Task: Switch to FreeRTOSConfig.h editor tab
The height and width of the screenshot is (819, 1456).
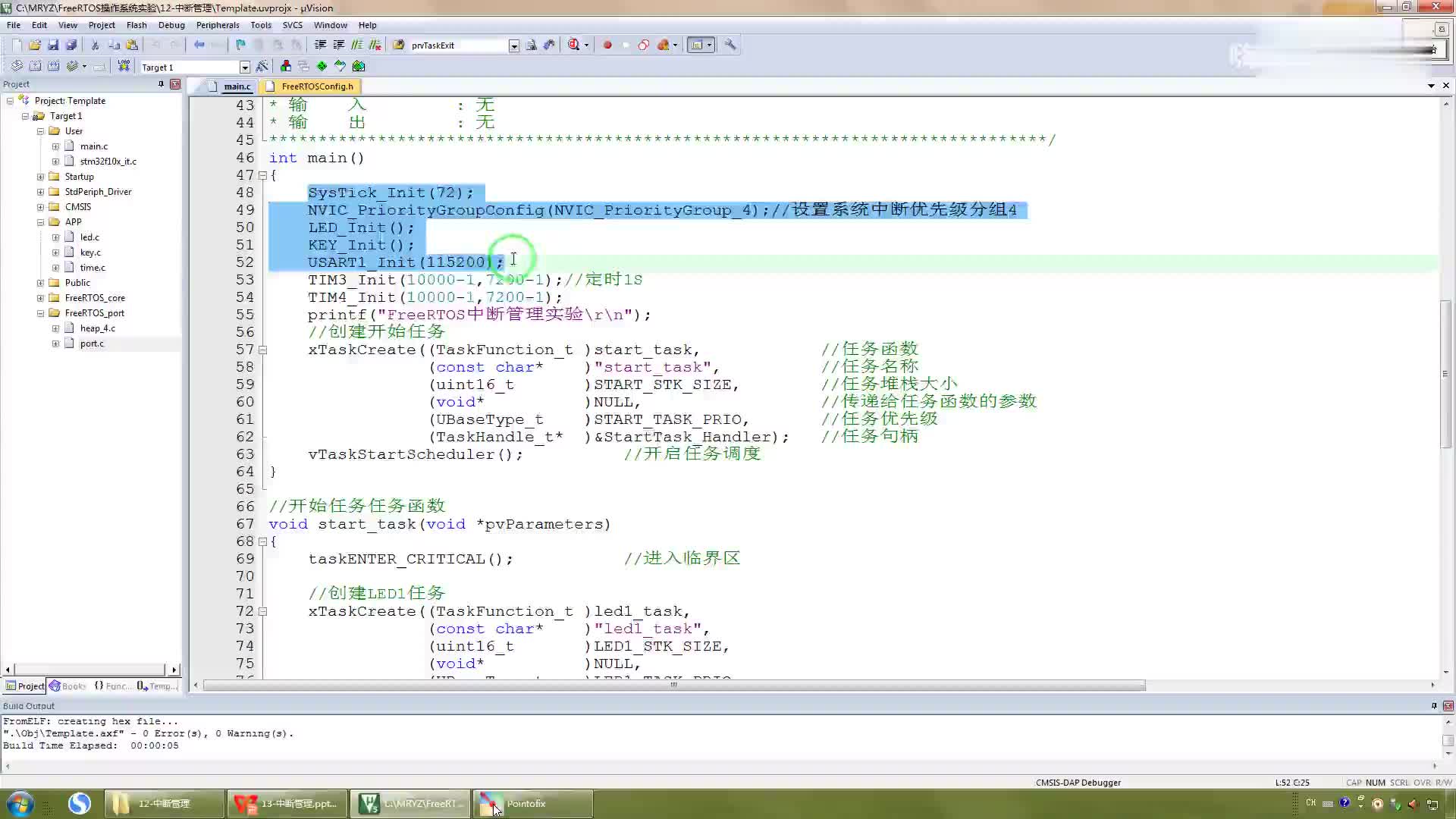Action: click(x=309, y=86)
